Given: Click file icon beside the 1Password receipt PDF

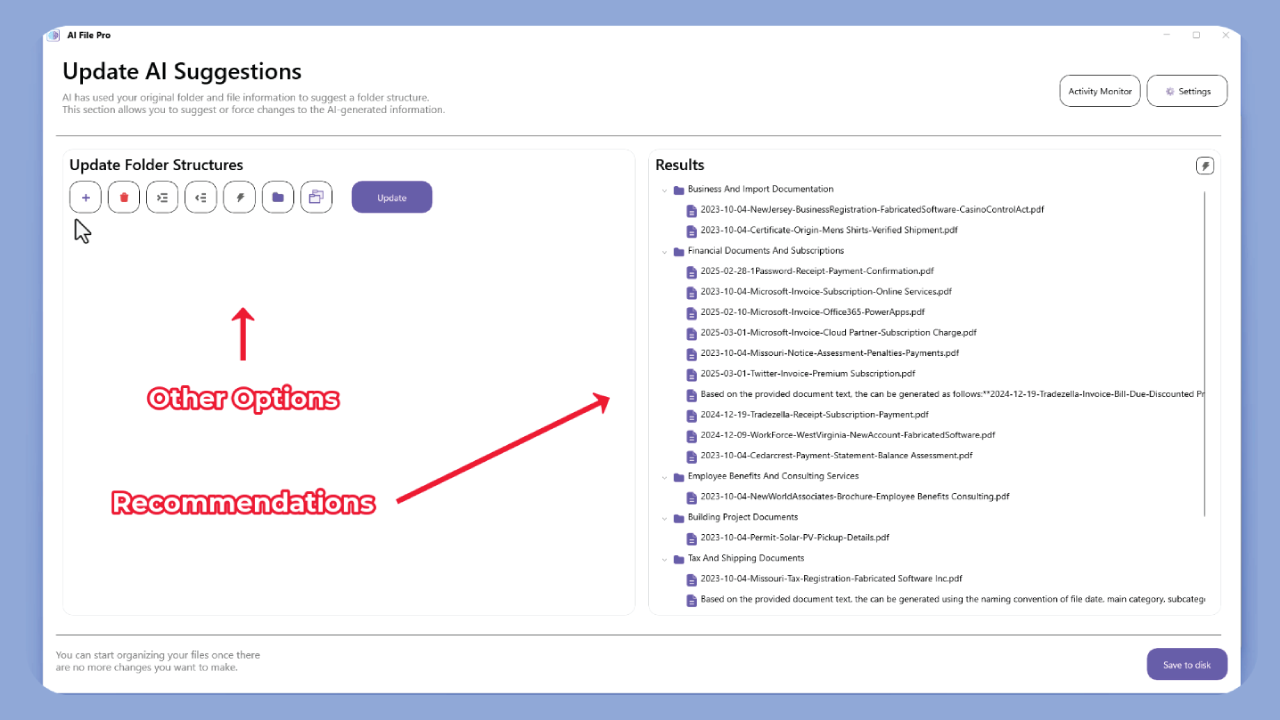Looking at the screenshot, I should (x=691, y=272).
